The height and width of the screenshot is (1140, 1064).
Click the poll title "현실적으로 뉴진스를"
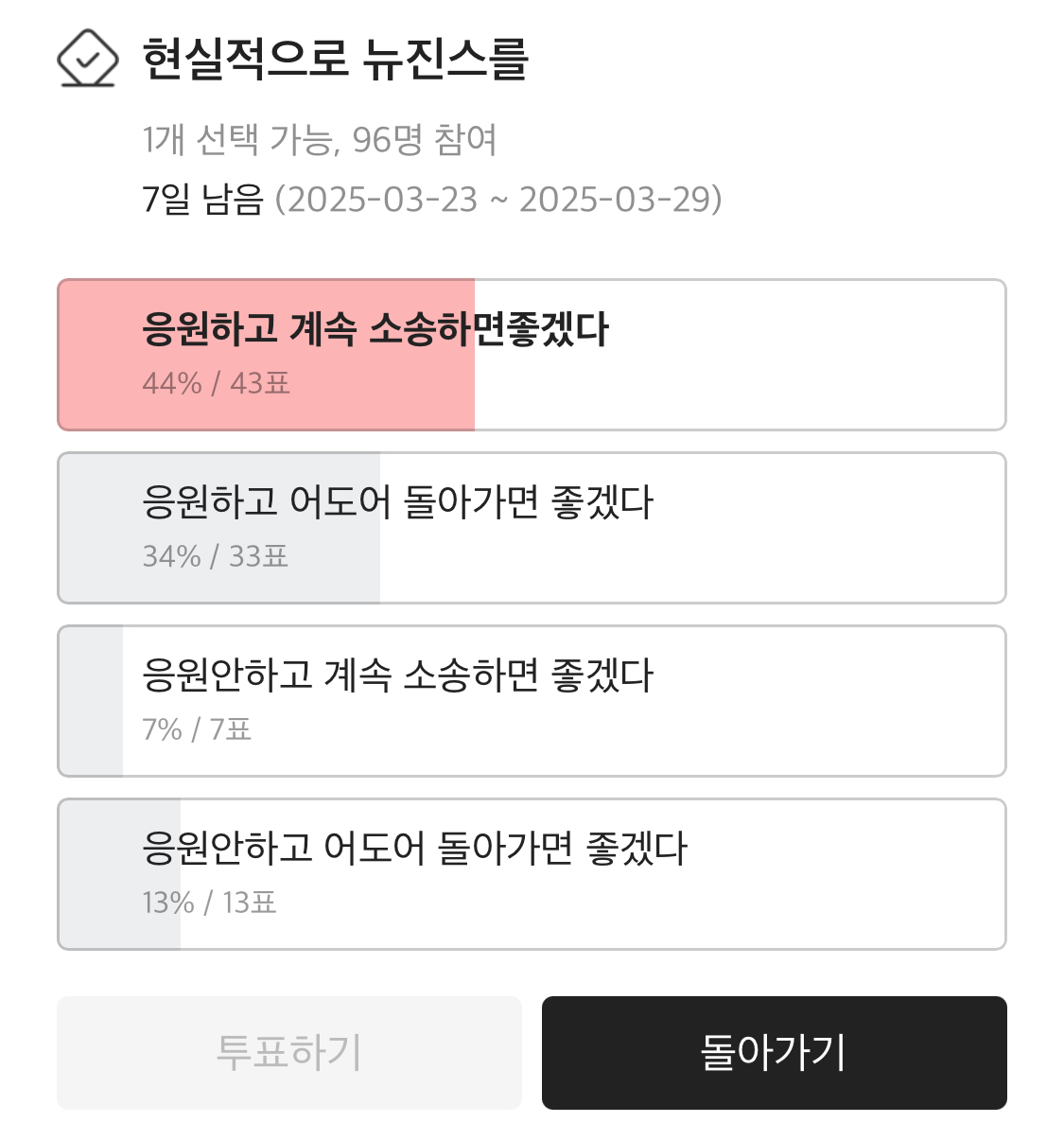point(335,59)
